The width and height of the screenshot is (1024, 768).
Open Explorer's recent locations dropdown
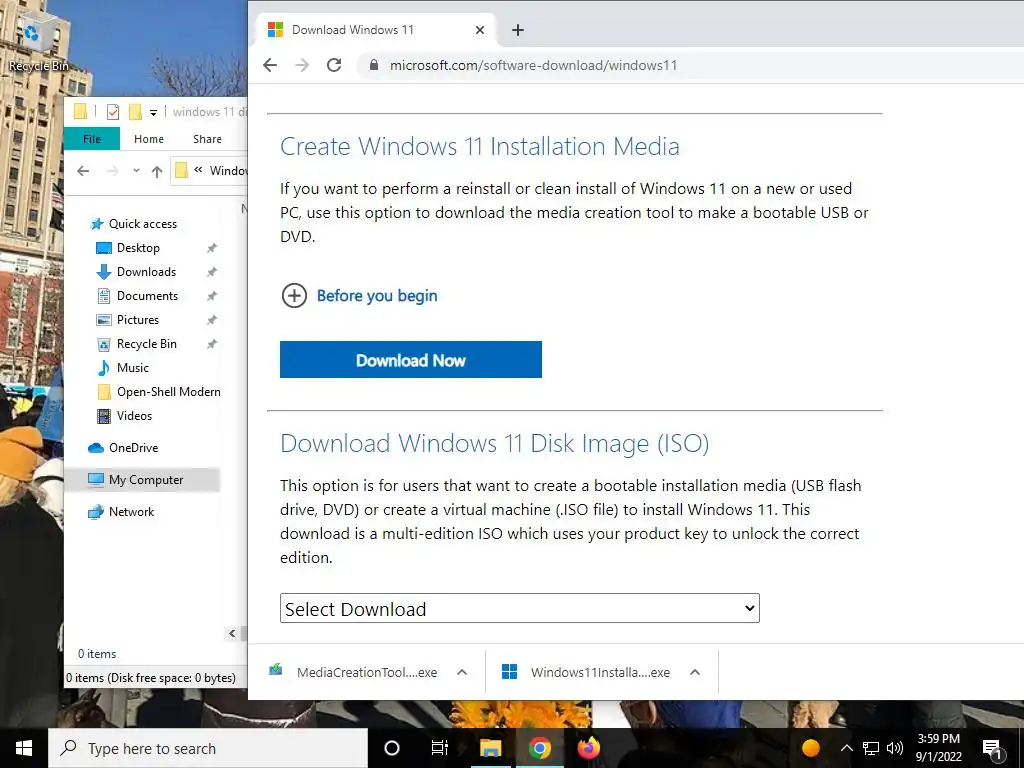point(136,170)
